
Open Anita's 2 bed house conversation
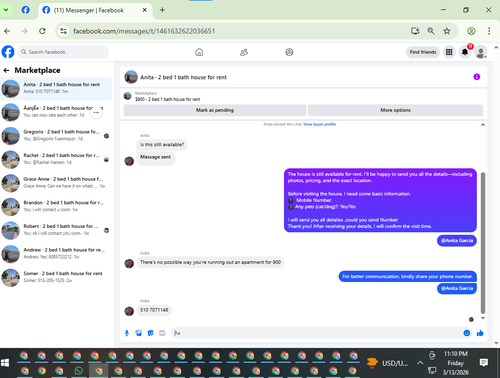tap(56, 89)
